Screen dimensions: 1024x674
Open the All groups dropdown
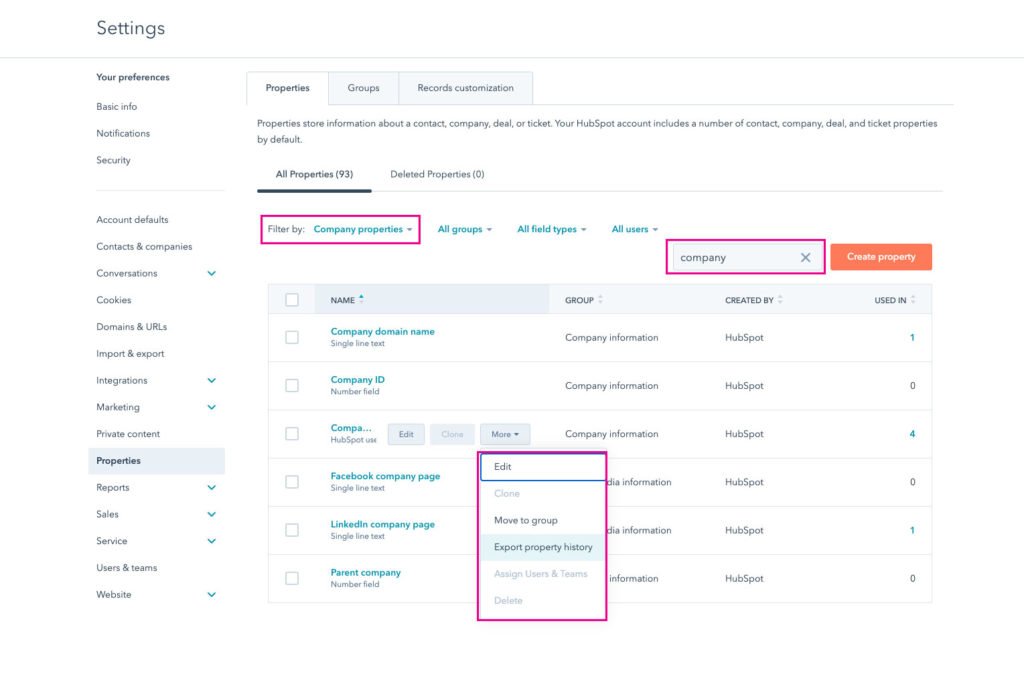(464, 228)
